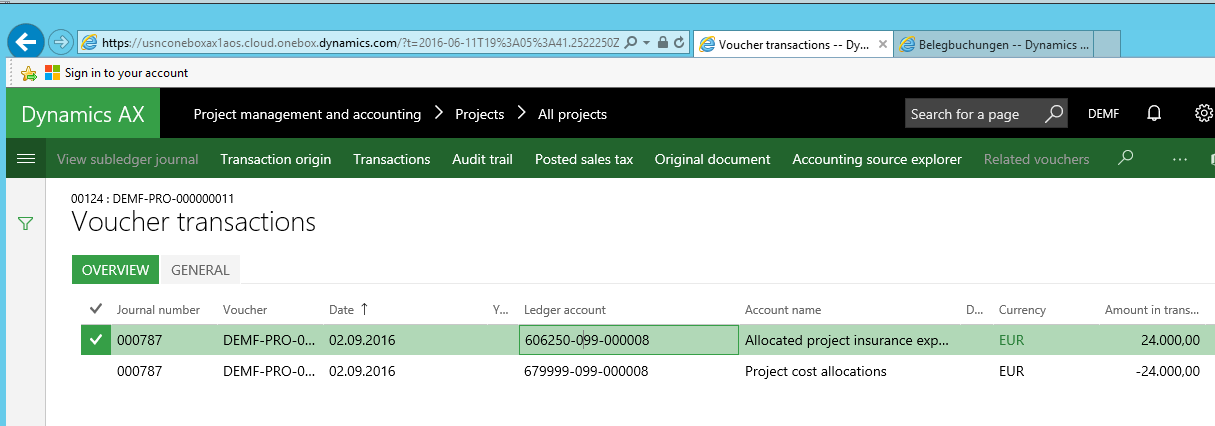Refresh the page in address bar
The width and height of the screenshot is (1215, 426).
[x=679, y=43]
